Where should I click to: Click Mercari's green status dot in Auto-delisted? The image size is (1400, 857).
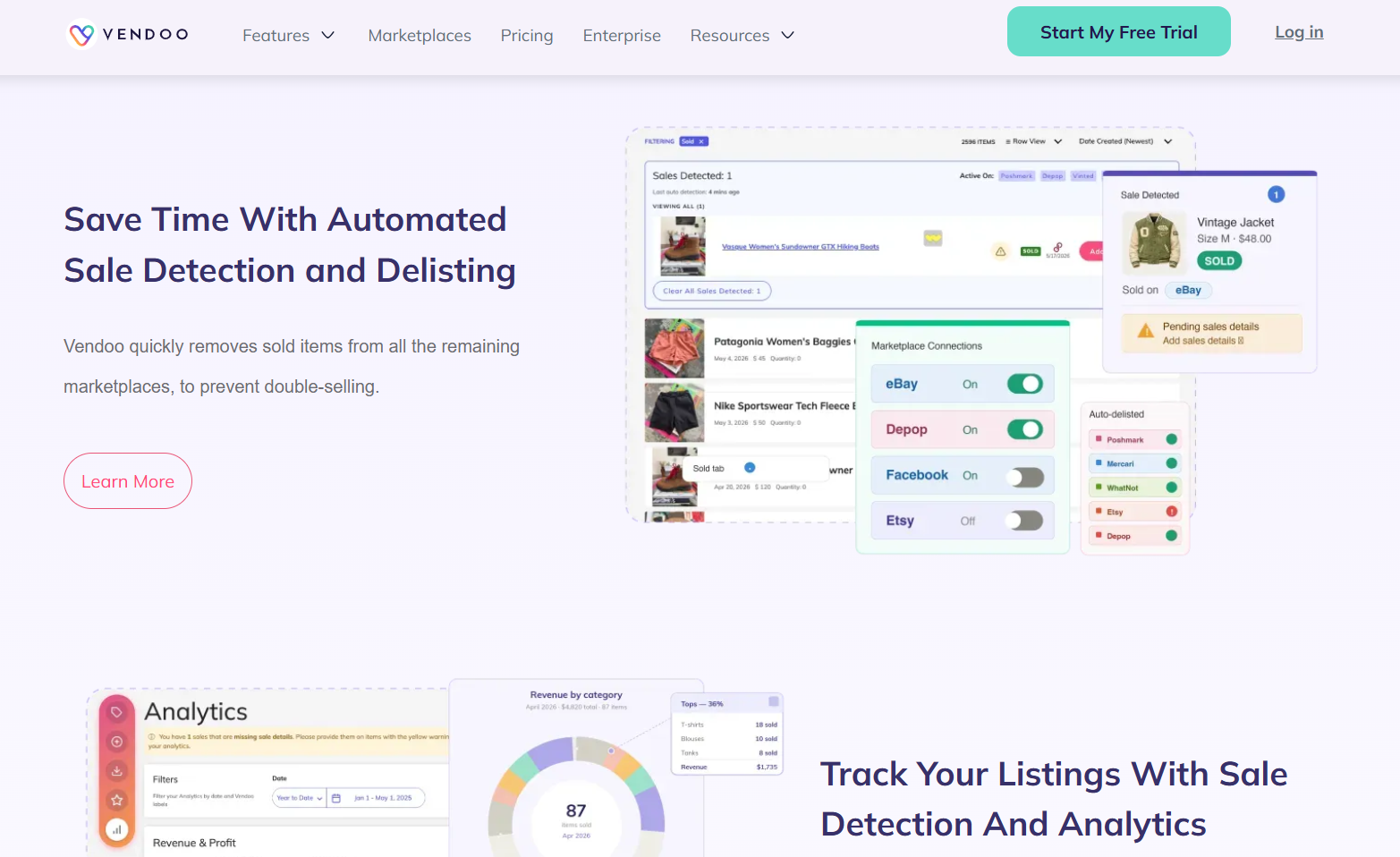pos(1171,463)
